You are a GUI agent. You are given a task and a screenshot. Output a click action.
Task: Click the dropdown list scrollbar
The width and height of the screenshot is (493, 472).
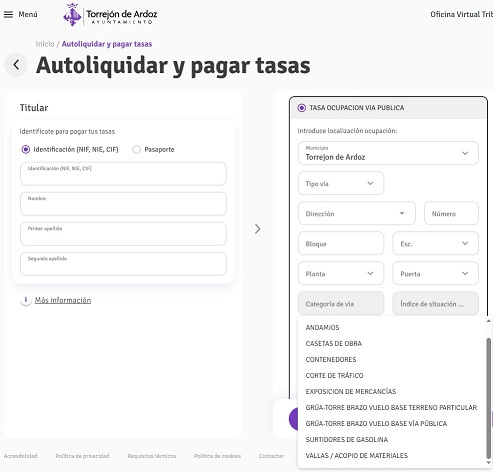click(489, 398)
